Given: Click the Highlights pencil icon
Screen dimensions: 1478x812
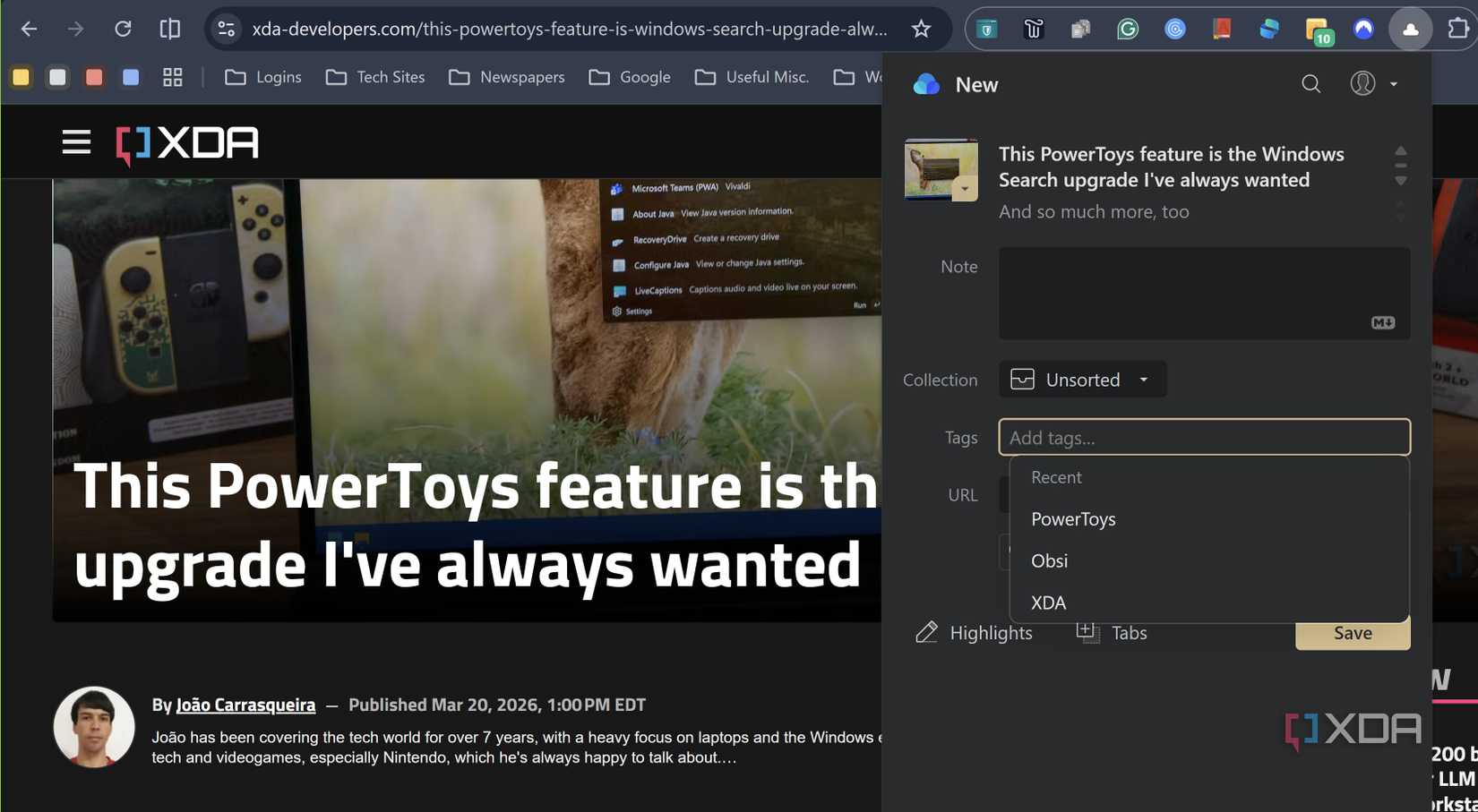Looking at the screenshot, I should [x=926, y=632].
